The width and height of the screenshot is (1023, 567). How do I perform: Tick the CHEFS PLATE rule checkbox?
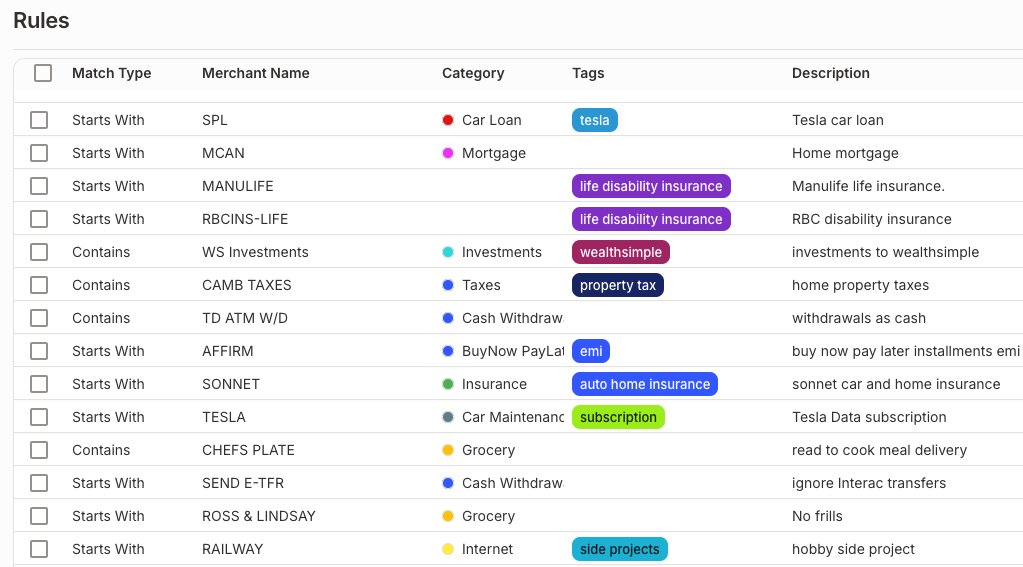[x=39, y=450]
